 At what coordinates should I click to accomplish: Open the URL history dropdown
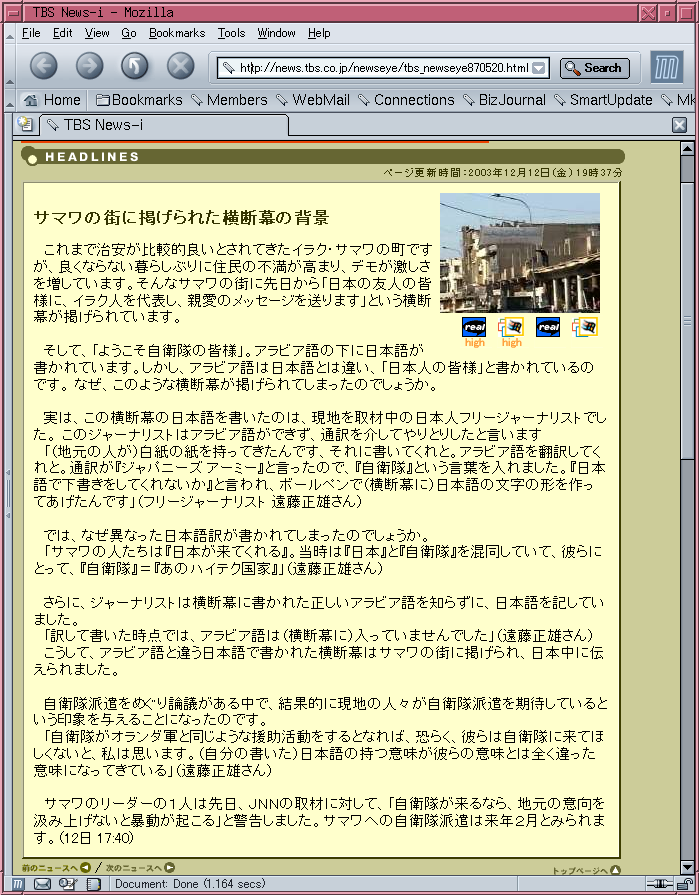coord(539,68)
